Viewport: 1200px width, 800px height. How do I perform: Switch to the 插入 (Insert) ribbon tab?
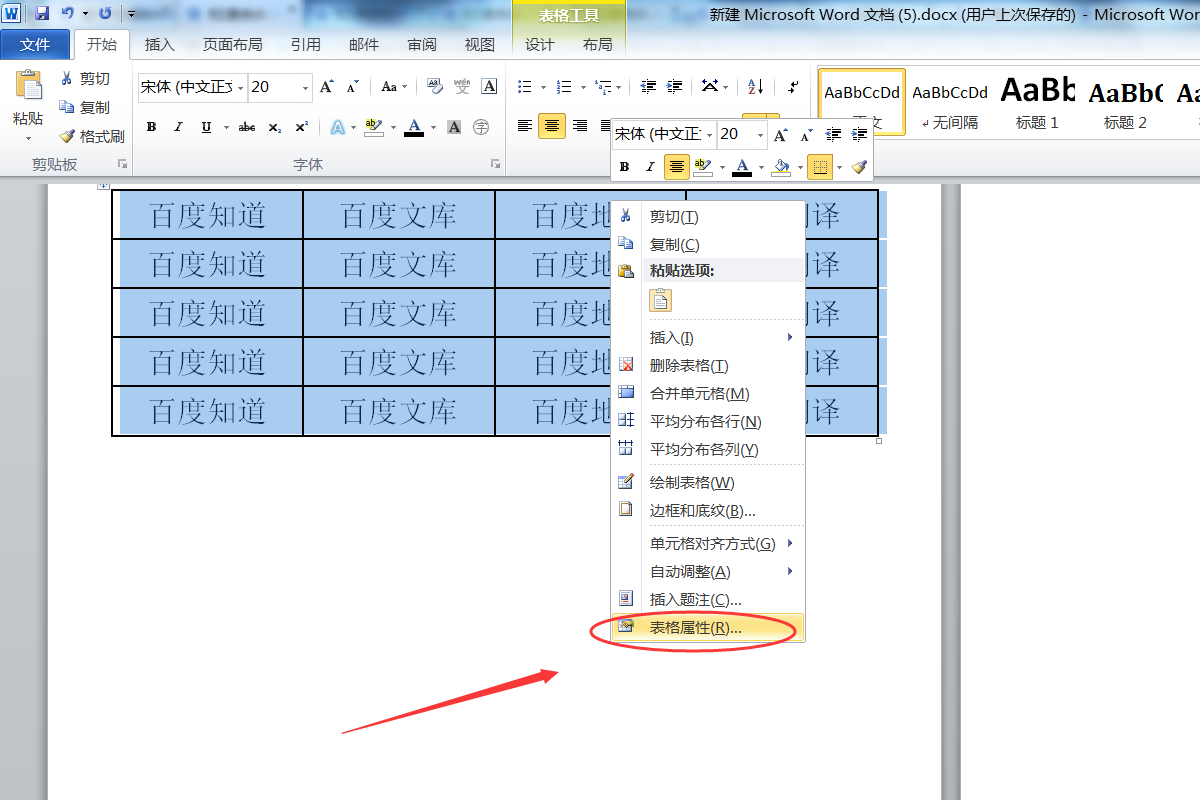coord(160,44)
